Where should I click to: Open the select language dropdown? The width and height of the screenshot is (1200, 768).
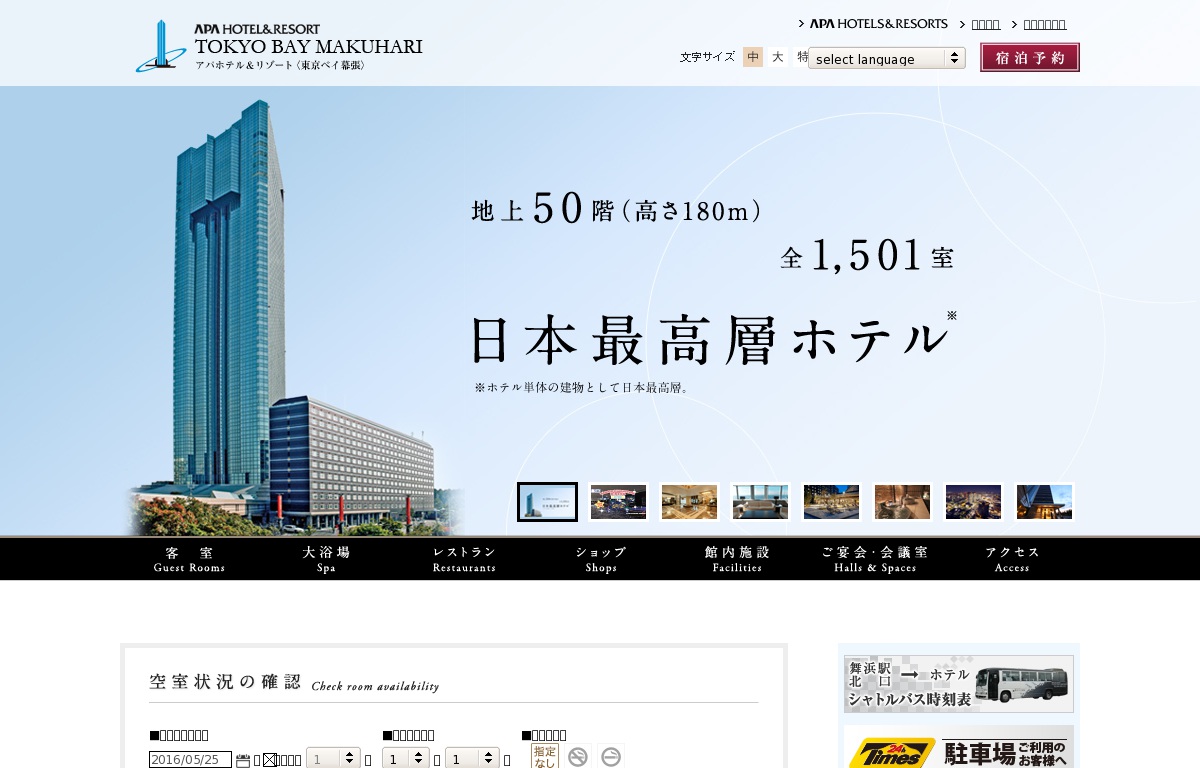887,58
